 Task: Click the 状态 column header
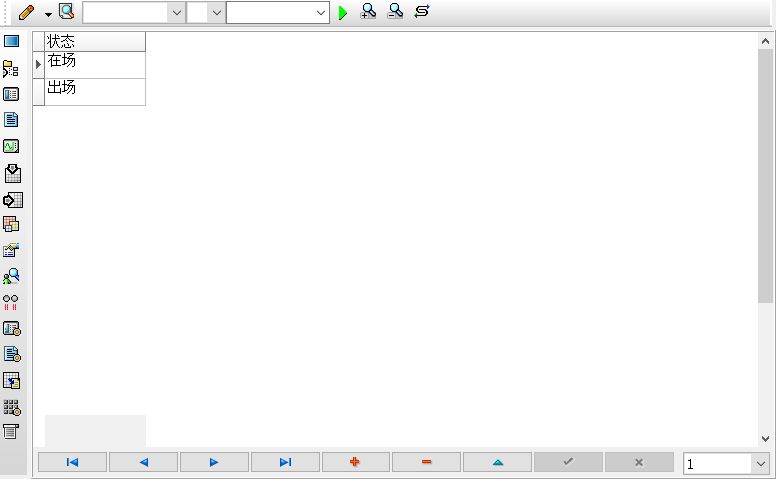[x=95, y=42]
